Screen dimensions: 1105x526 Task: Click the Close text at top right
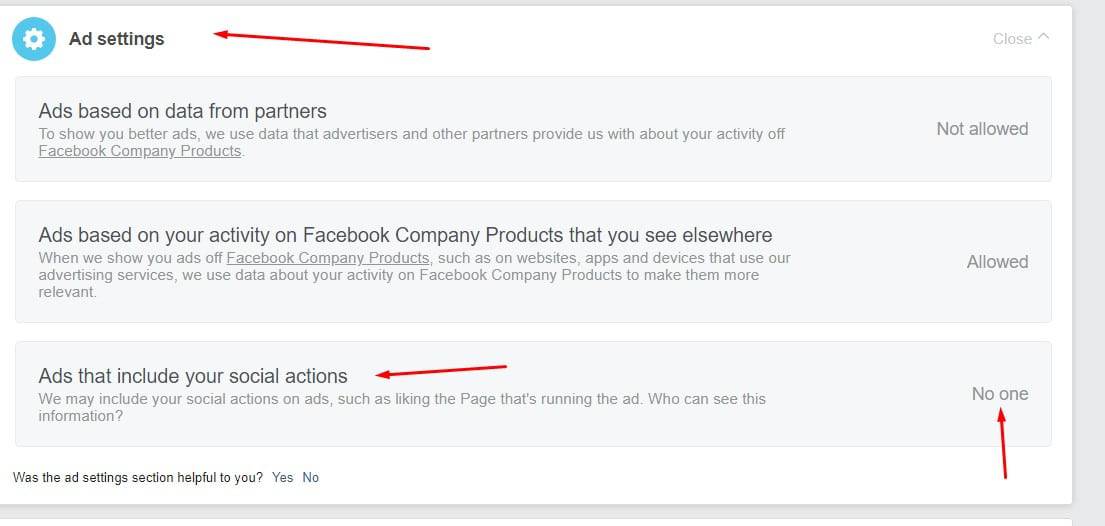tap(1012, 39)
